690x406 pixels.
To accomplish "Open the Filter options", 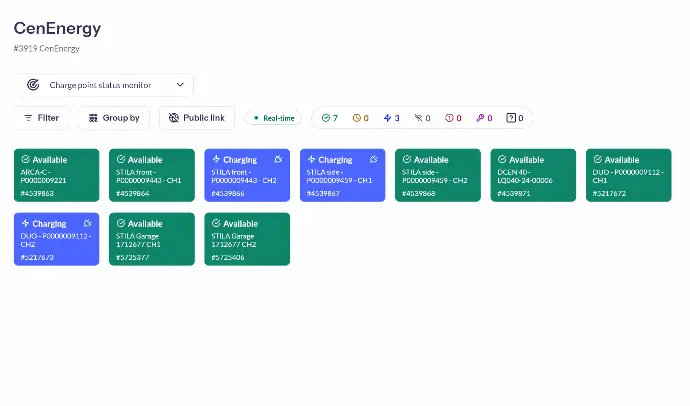I will (x=41, y=118).
